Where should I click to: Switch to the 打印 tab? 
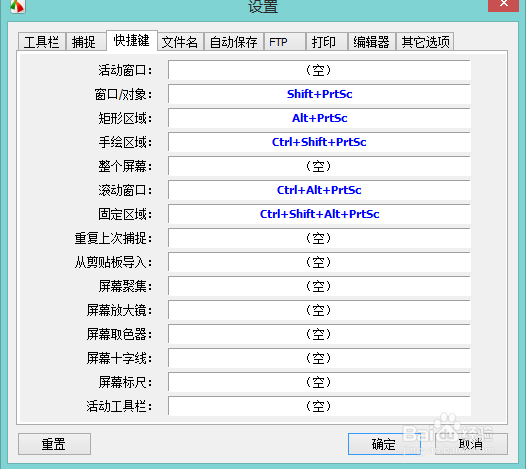[x=327, y=42]
